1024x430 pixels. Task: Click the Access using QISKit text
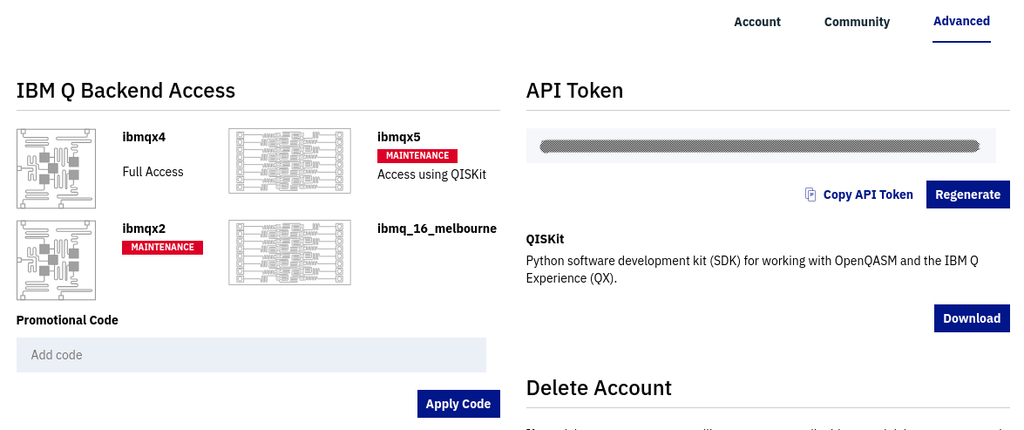click(x=432, y=174)
